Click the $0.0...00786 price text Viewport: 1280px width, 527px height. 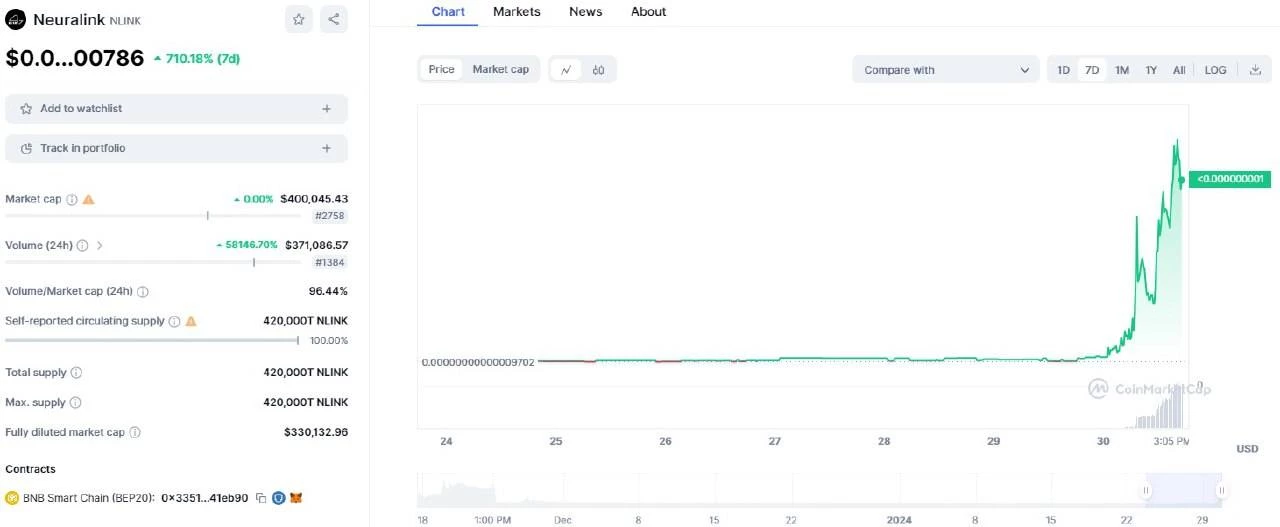tap(75, 58)
